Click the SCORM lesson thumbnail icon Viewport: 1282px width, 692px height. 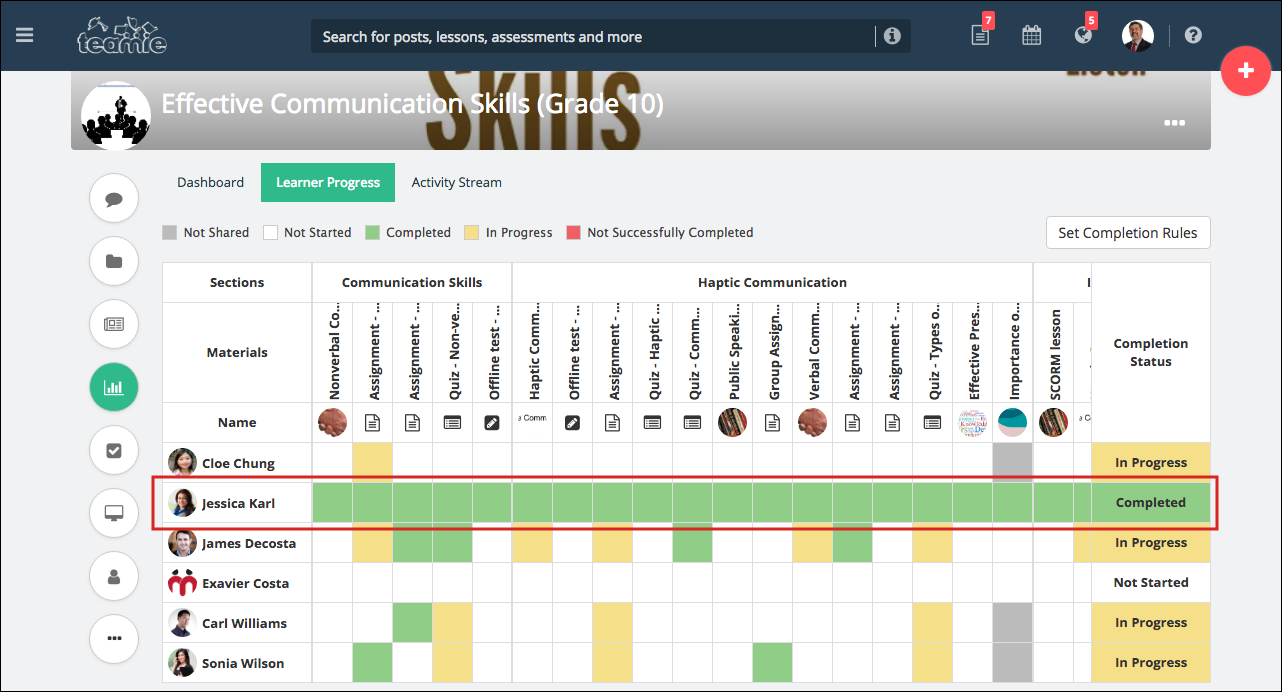(x=1053, y=423)
